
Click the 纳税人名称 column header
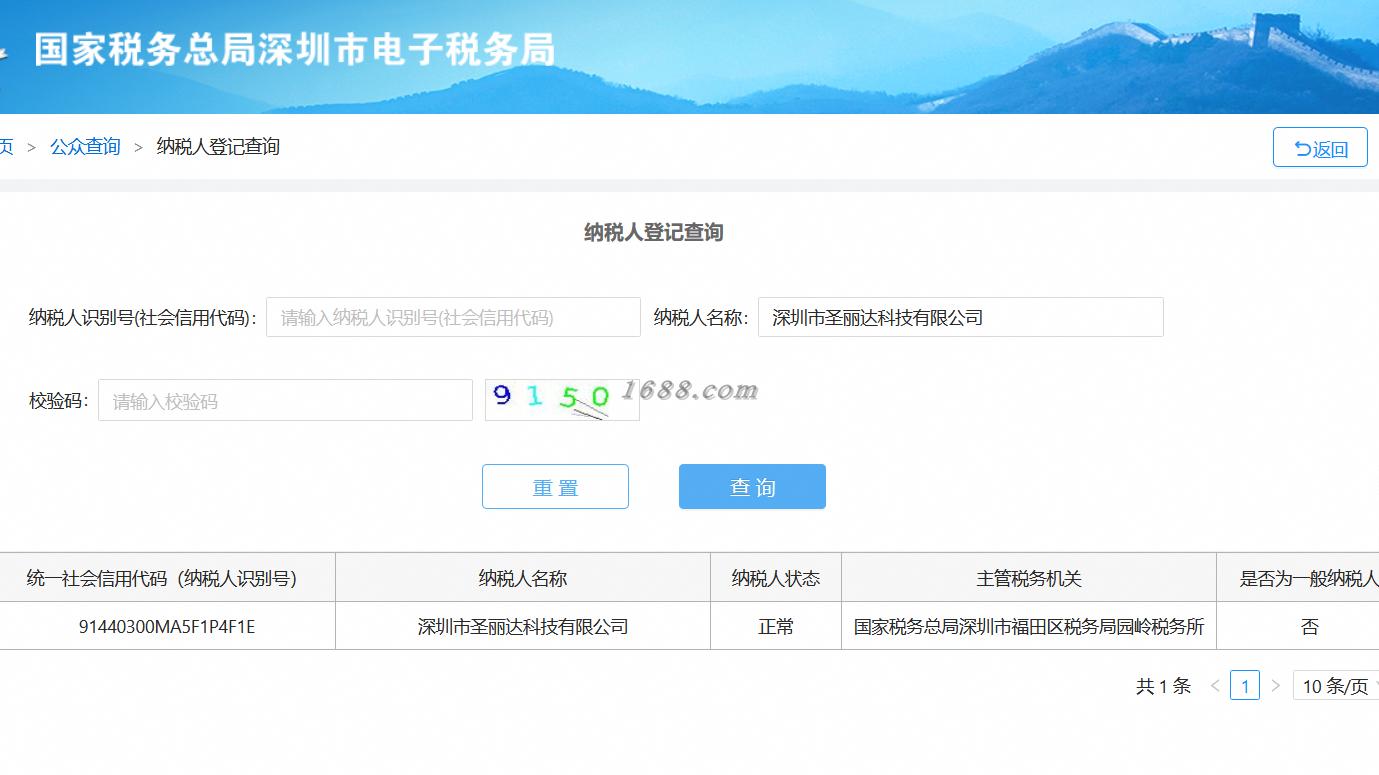523,578
